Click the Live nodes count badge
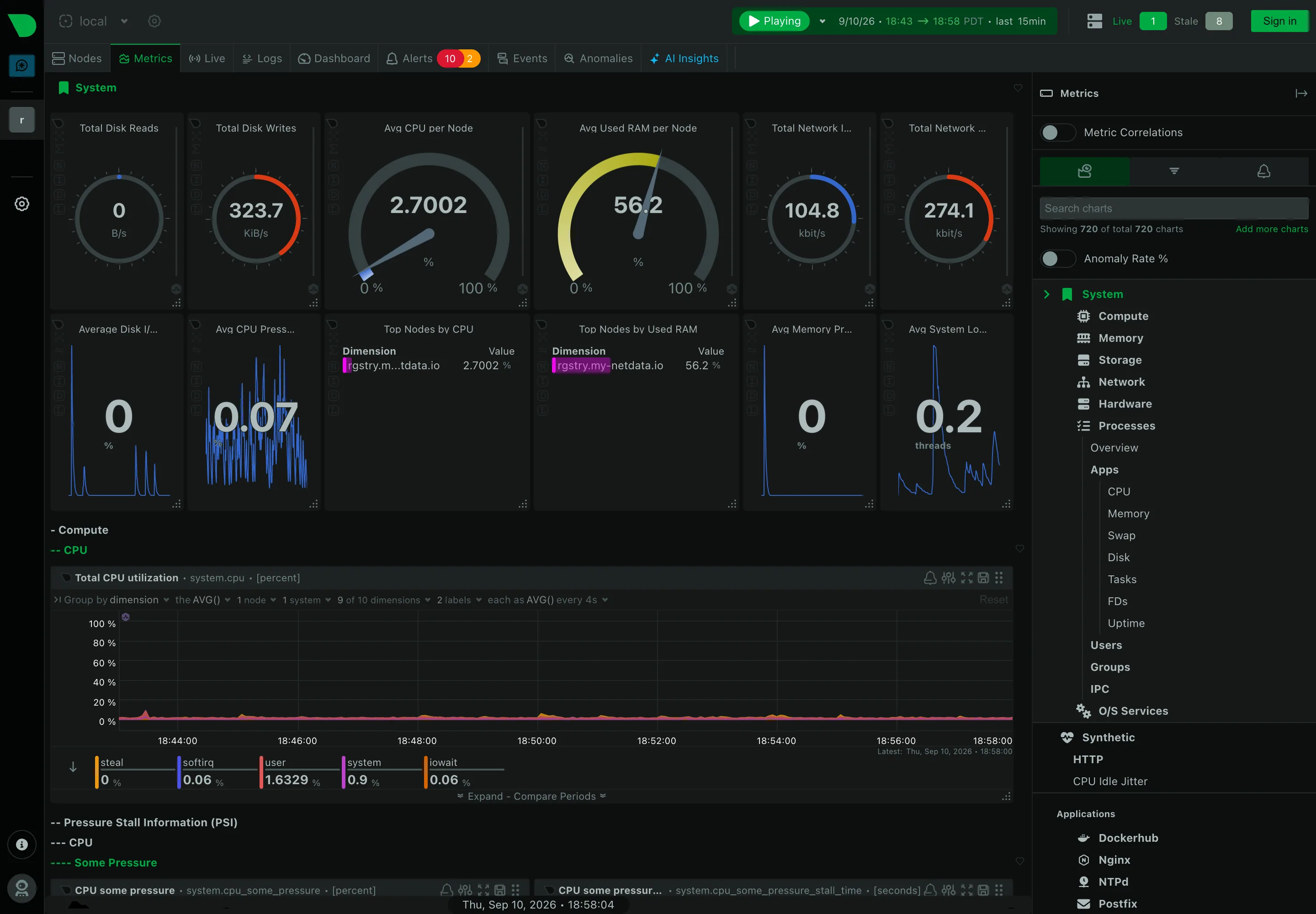 click(1153, 21)
